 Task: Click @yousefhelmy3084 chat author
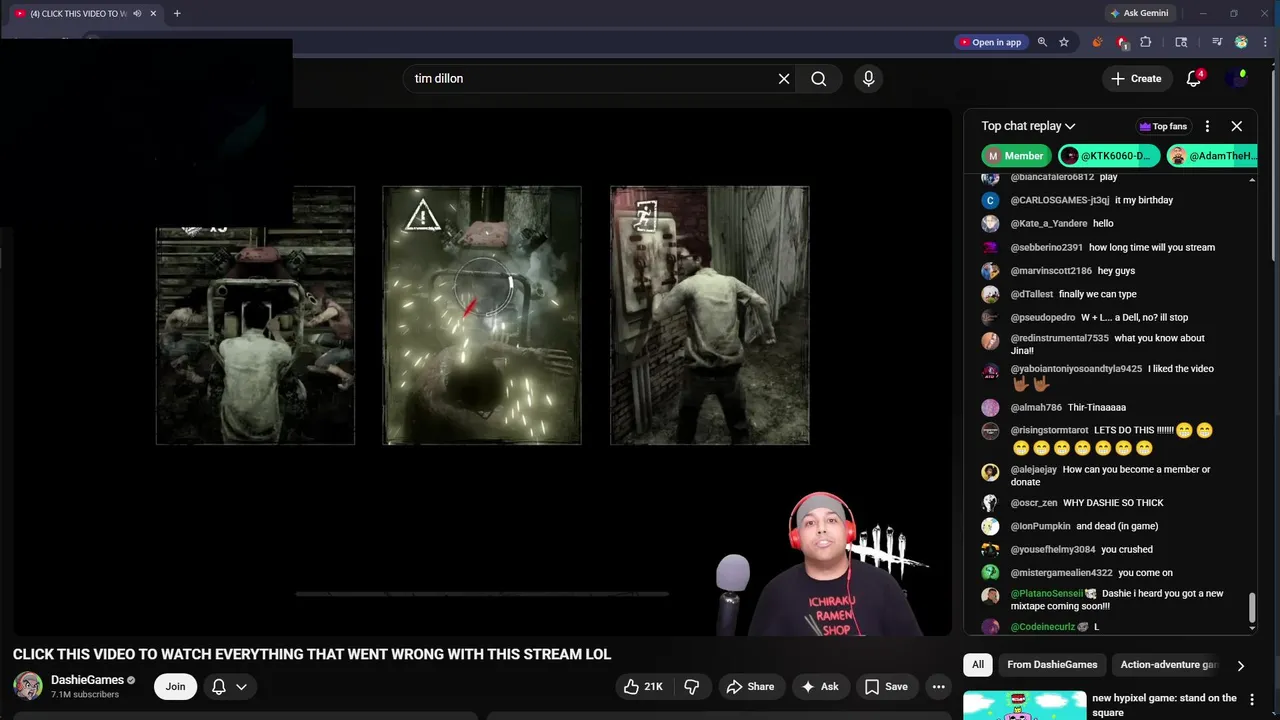pos(1053,549)
